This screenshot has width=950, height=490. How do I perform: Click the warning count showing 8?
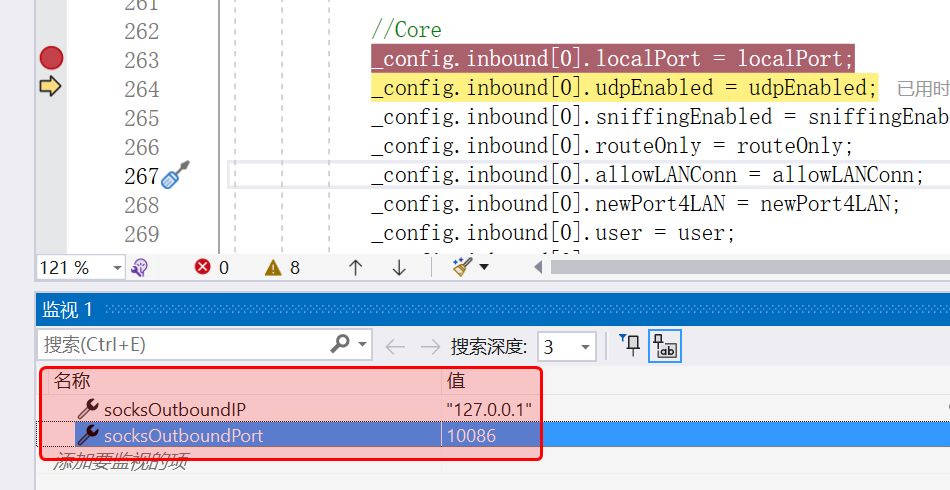(281, 267)
